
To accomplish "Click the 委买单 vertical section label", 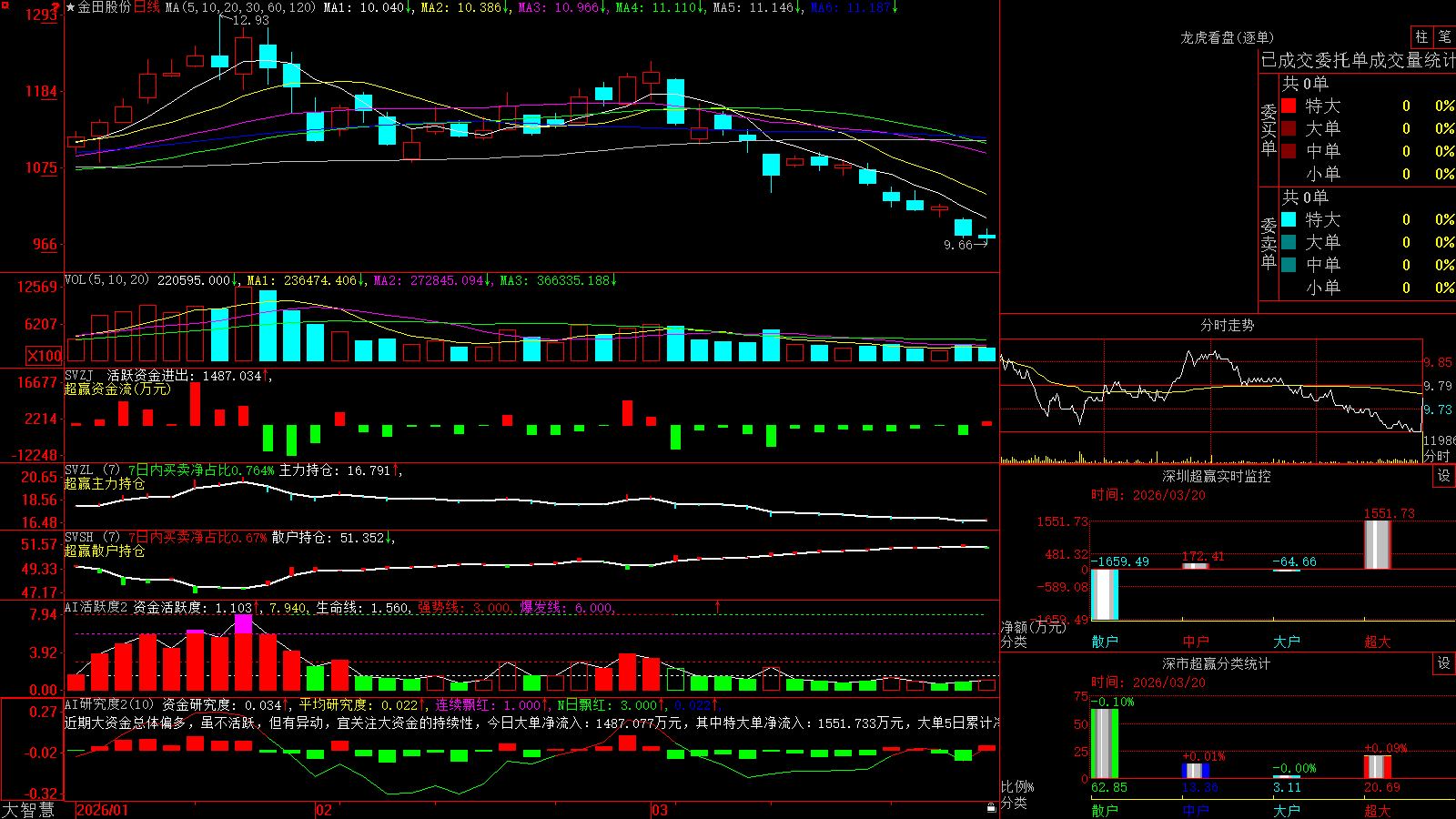I will point(1269,130).
